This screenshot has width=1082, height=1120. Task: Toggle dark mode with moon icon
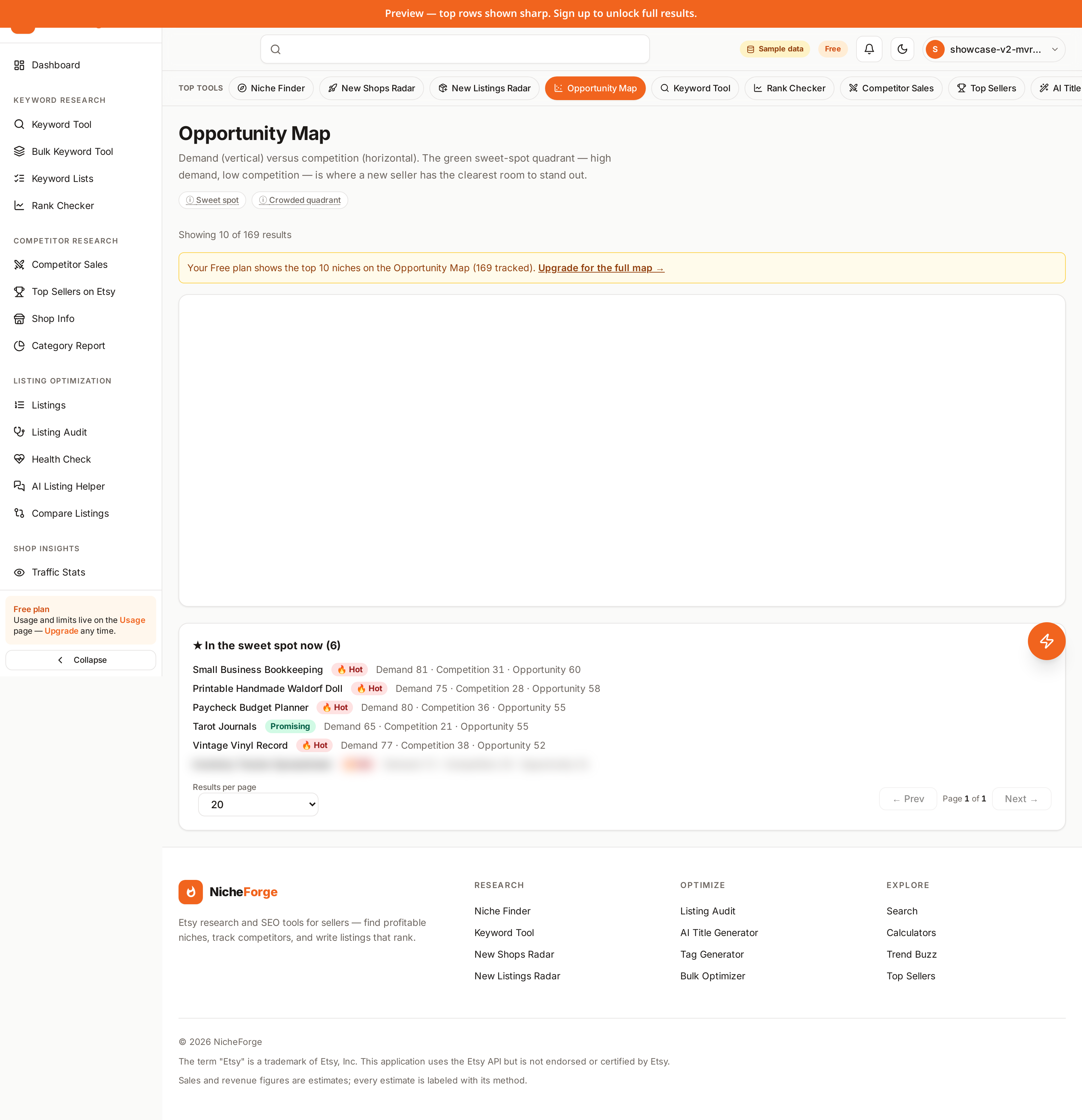point(902,49)
